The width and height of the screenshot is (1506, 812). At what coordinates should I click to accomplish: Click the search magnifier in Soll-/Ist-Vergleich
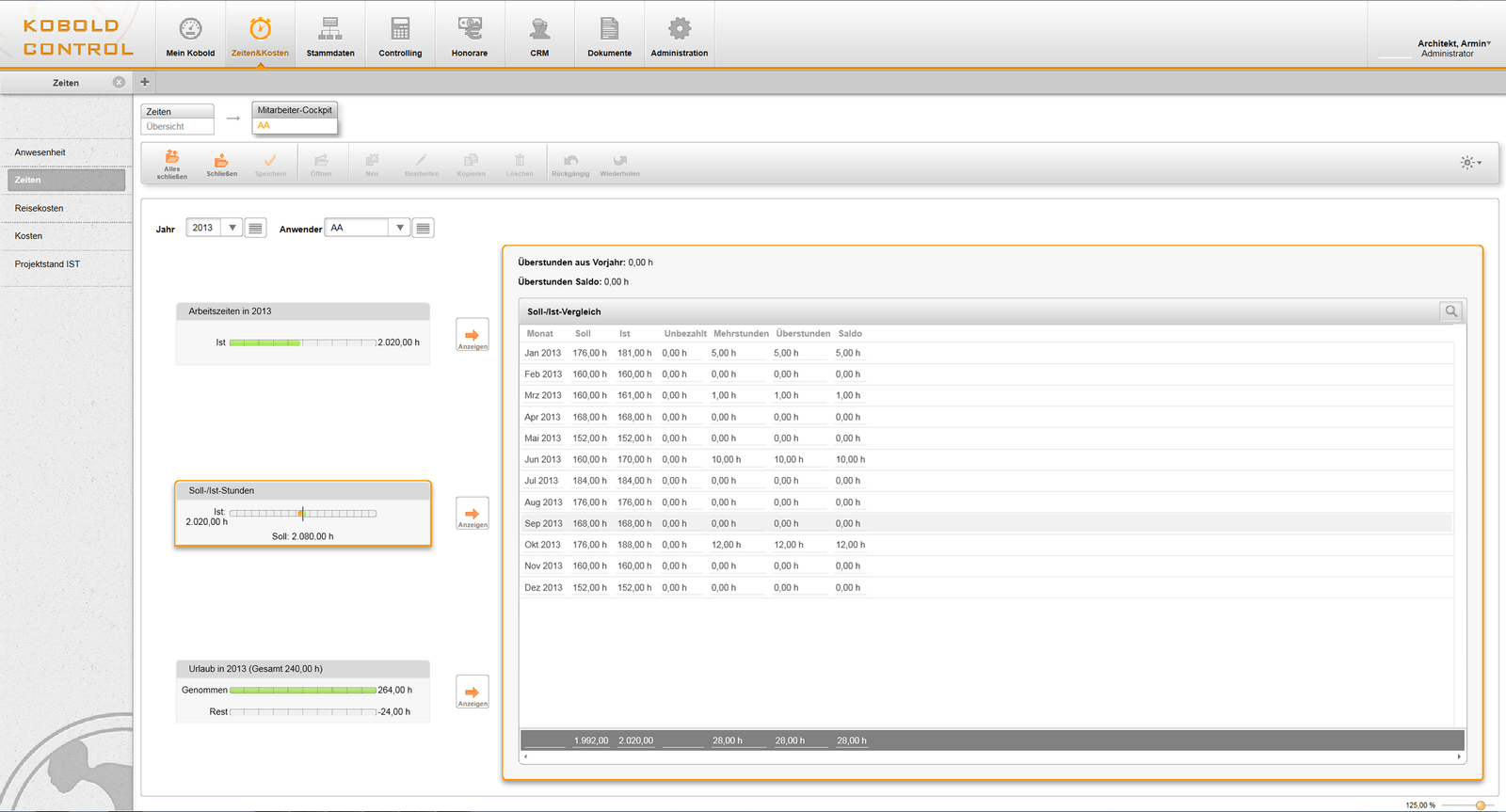[1450, 311]
